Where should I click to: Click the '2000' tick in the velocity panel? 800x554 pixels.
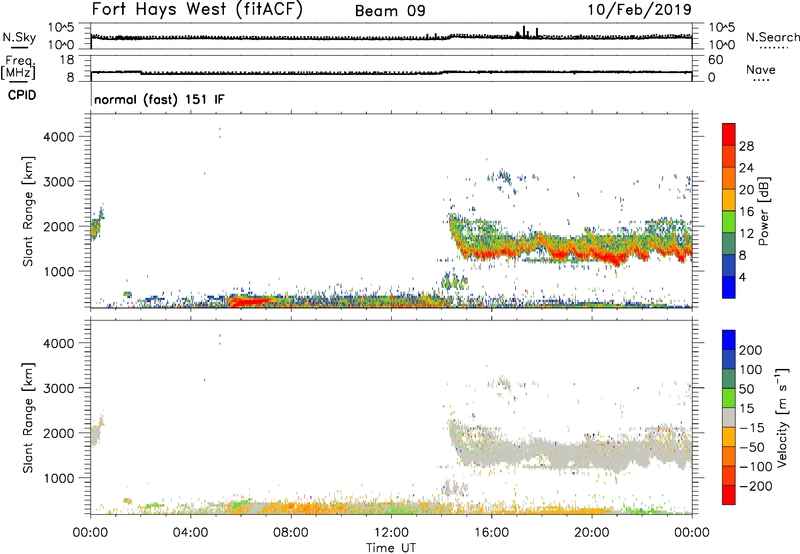point(58,433)
